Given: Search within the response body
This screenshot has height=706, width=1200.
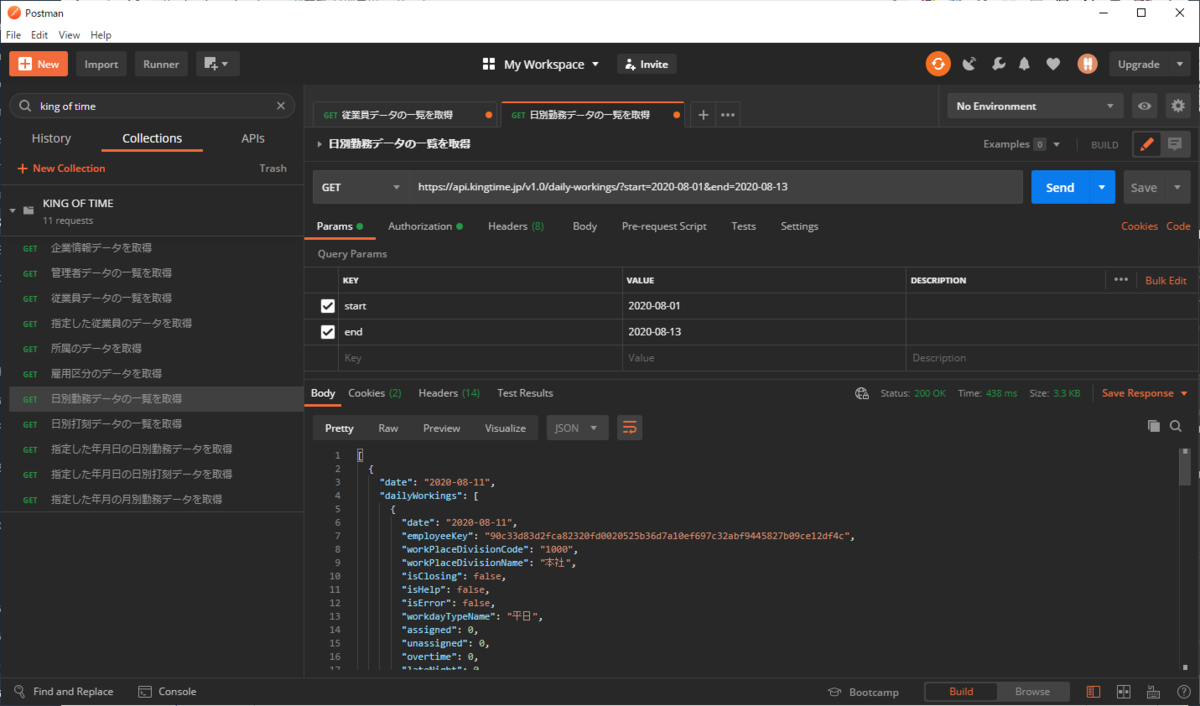Looking at the screenshot, I should point(1176,426).
